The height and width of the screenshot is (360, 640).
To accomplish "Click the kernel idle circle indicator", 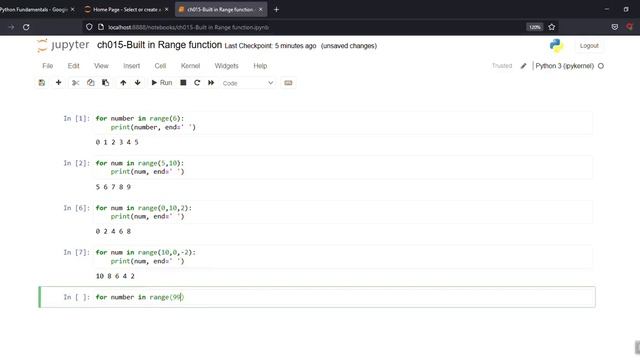I will 601,66.
